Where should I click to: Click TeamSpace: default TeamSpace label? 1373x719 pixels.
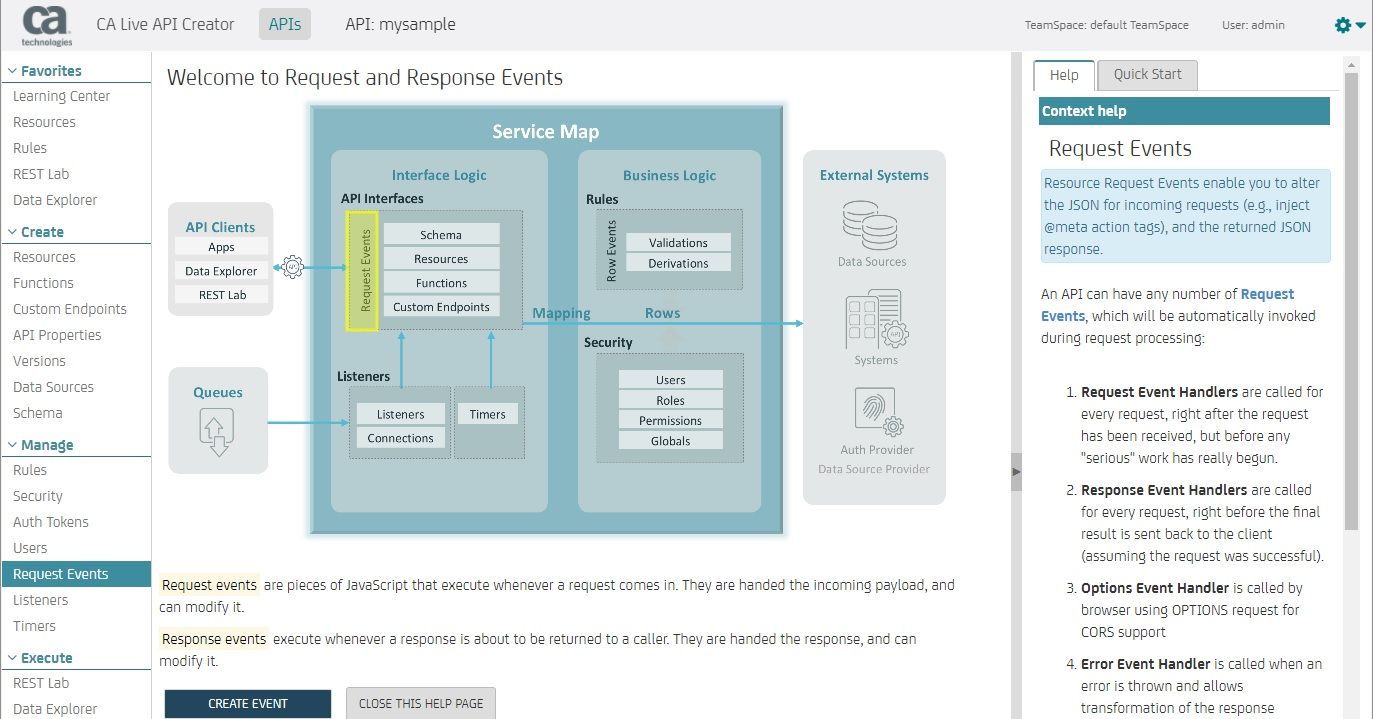click(x=1109, y=25)
